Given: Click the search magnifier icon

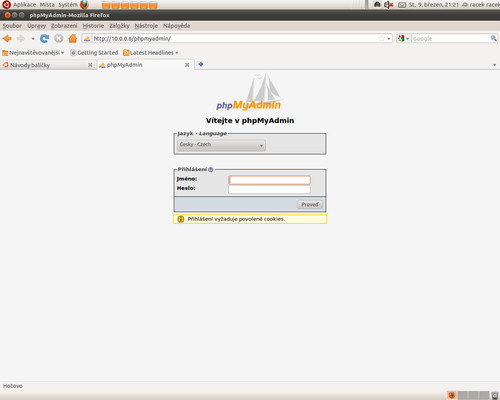Looking at the screenshot, I should [x=493, y=39].
